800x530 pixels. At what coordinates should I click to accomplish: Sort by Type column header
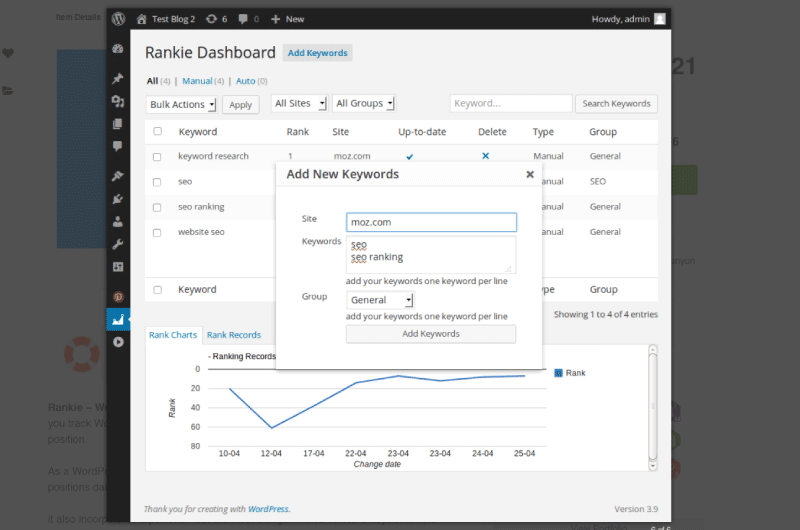tap(543, 132)
